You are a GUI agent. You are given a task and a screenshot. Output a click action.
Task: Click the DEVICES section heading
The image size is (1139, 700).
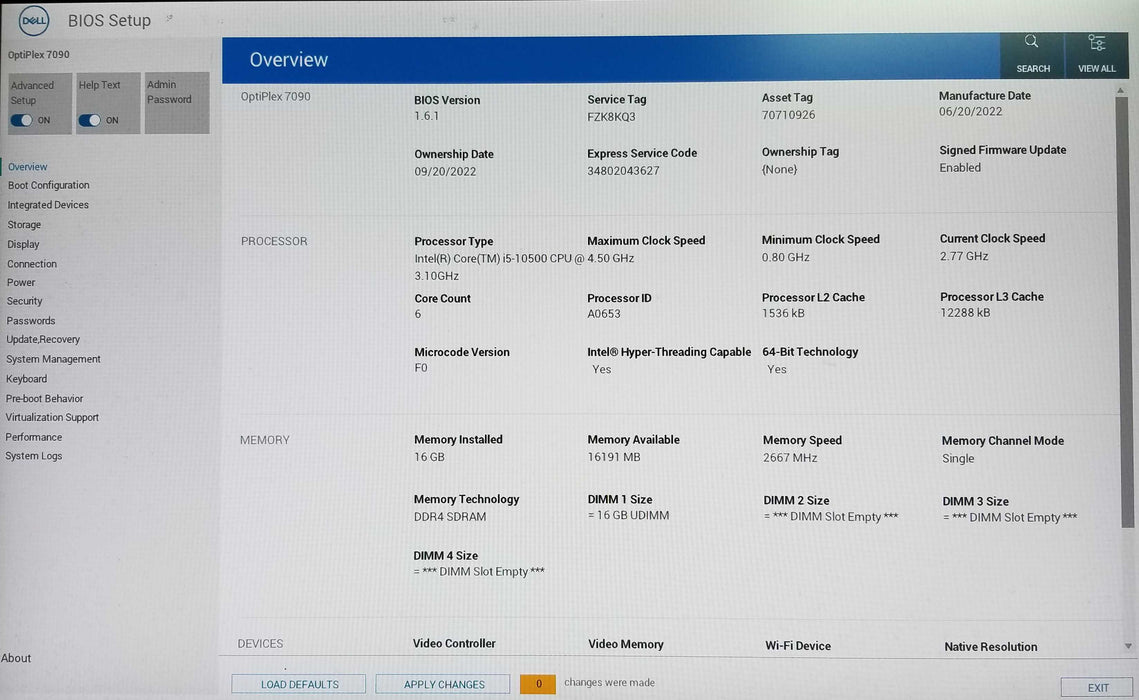click(260, 643)
